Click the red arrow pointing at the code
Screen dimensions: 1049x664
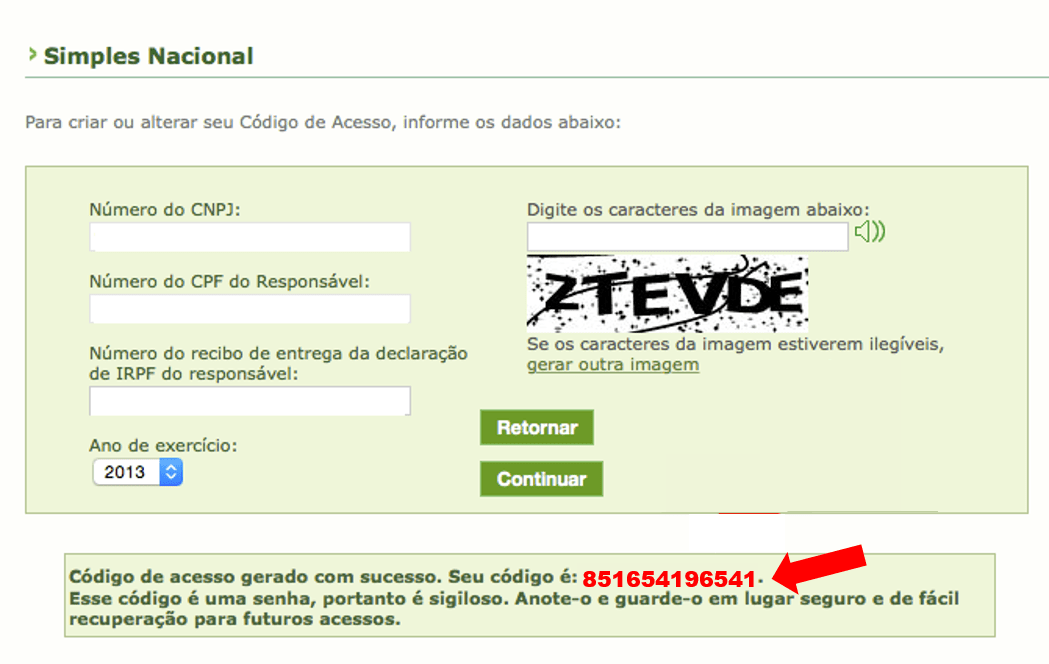819,567
